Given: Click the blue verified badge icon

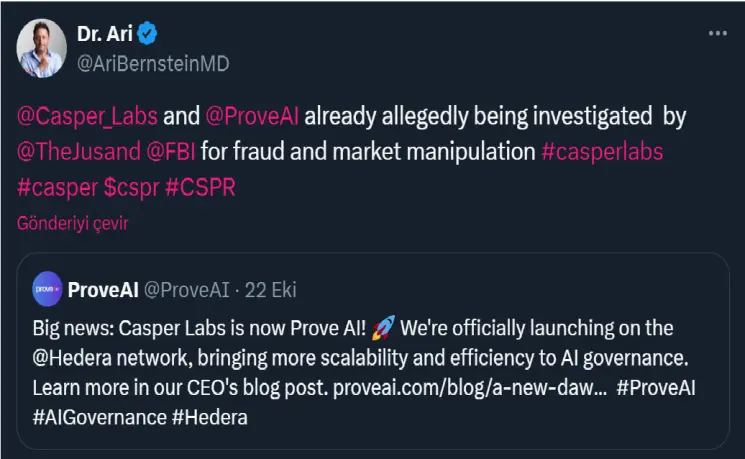Looking at the screenshot, I should [147, 34].
